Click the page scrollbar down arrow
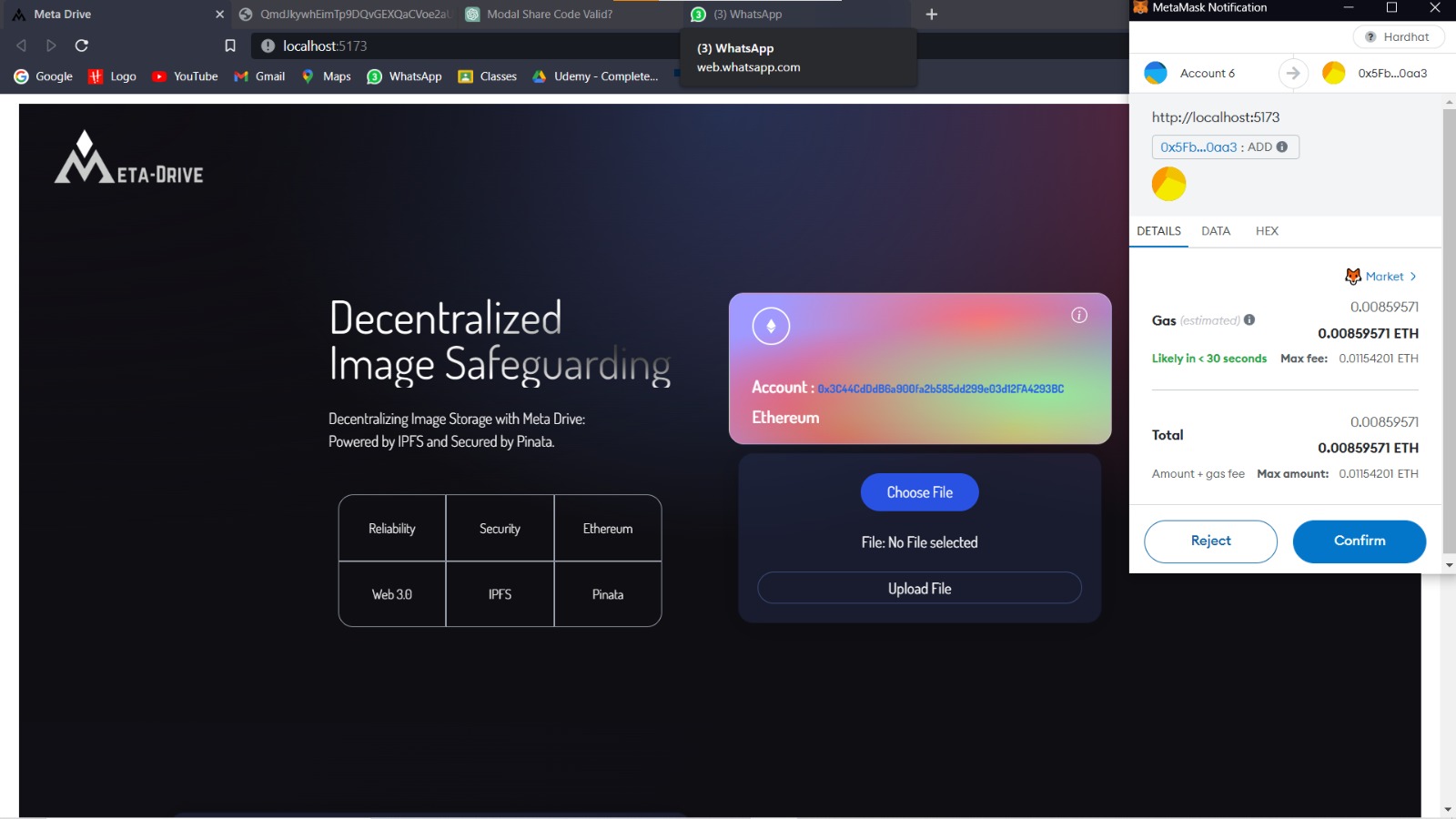This screenshot has height=819, width=1456. pyautogui.click(x=1448, y=809)
